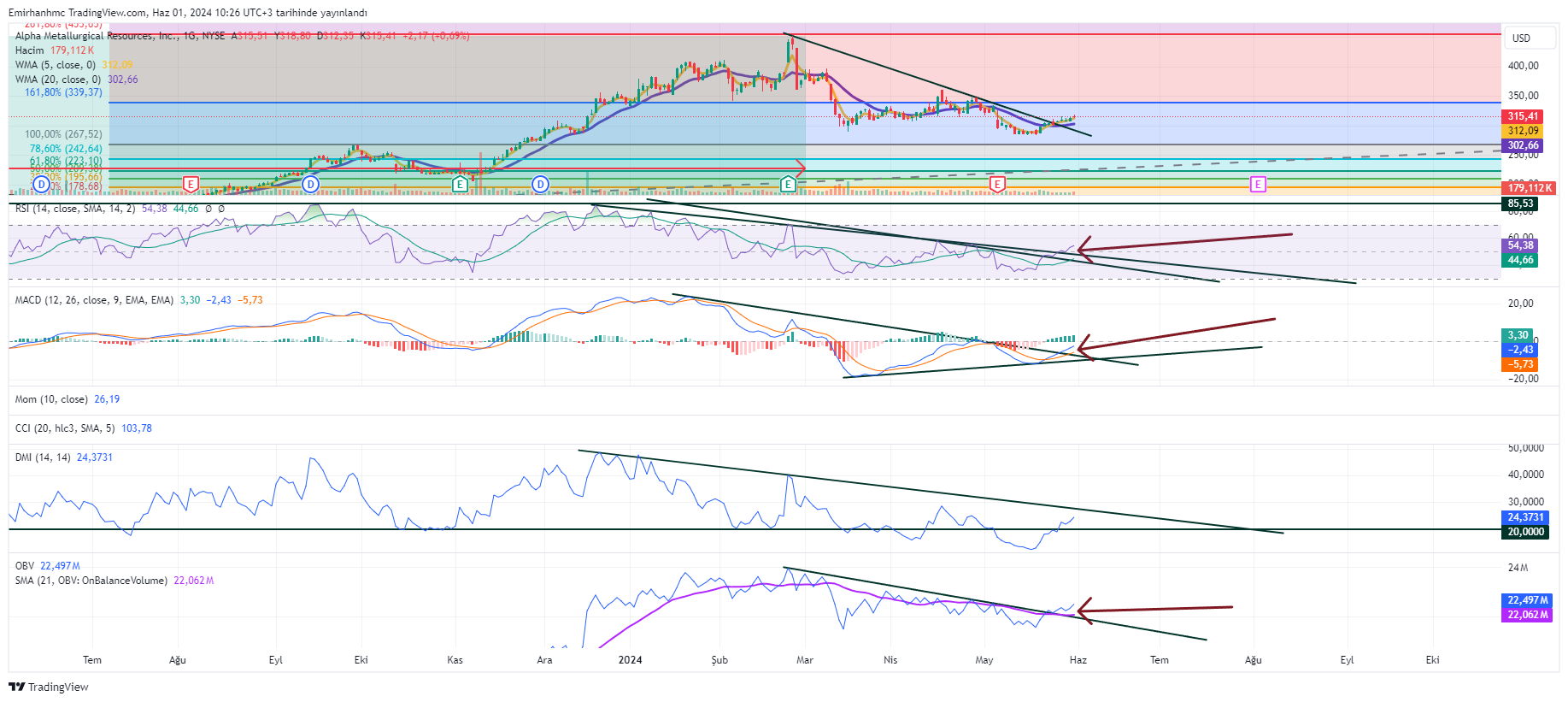Click the magenta upcoming earnings E marker
The width and height of the screenshot is (1568, 702).
pos(1257,184)
